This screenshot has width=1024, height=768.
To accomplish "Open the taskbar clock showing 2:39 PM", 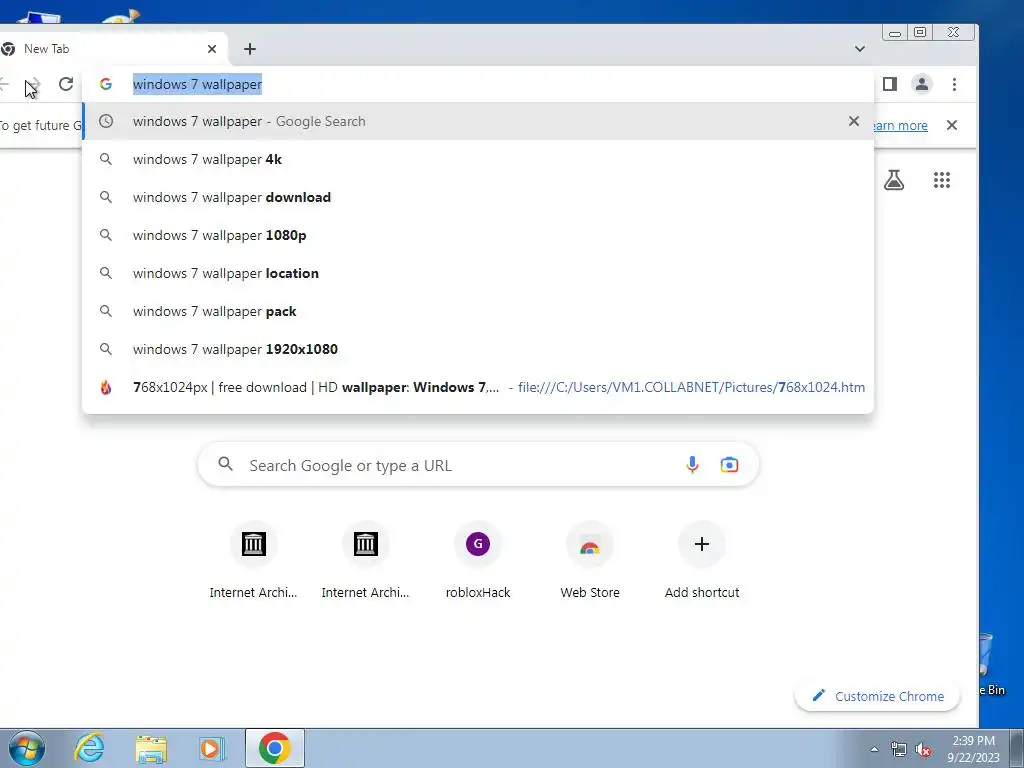I will click(973, 749).
